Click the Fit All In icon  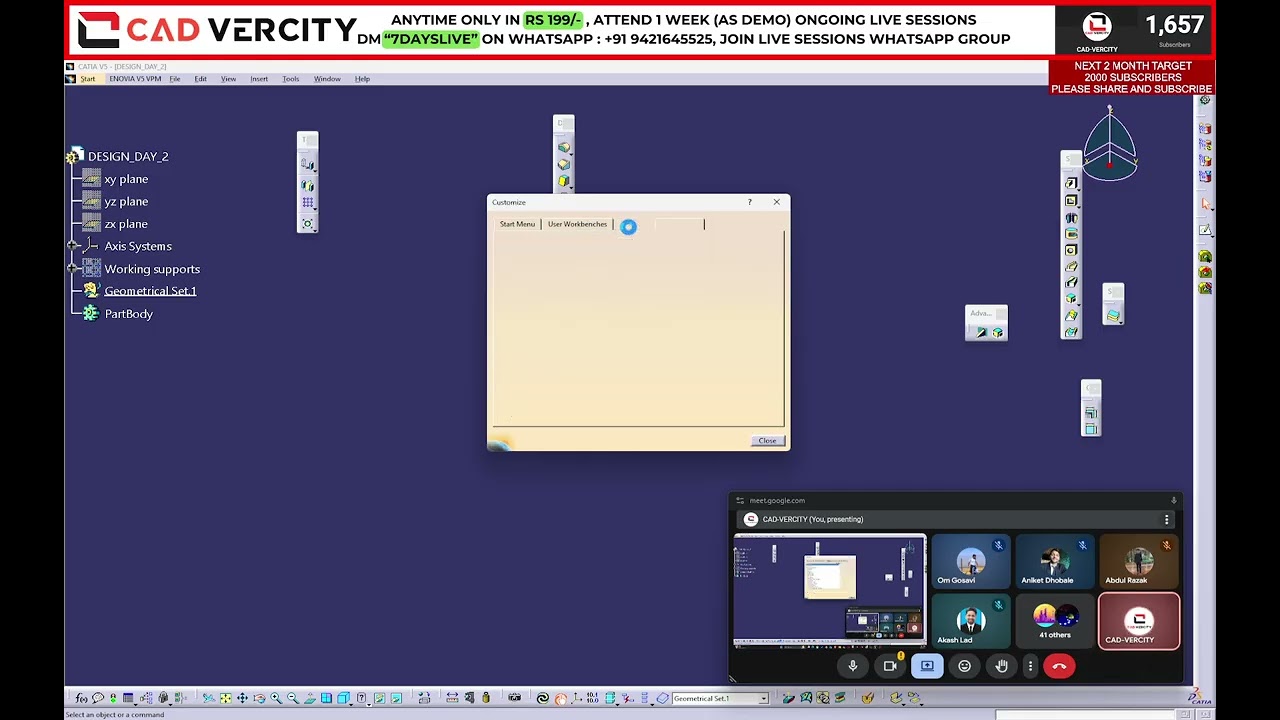point(225,698)
